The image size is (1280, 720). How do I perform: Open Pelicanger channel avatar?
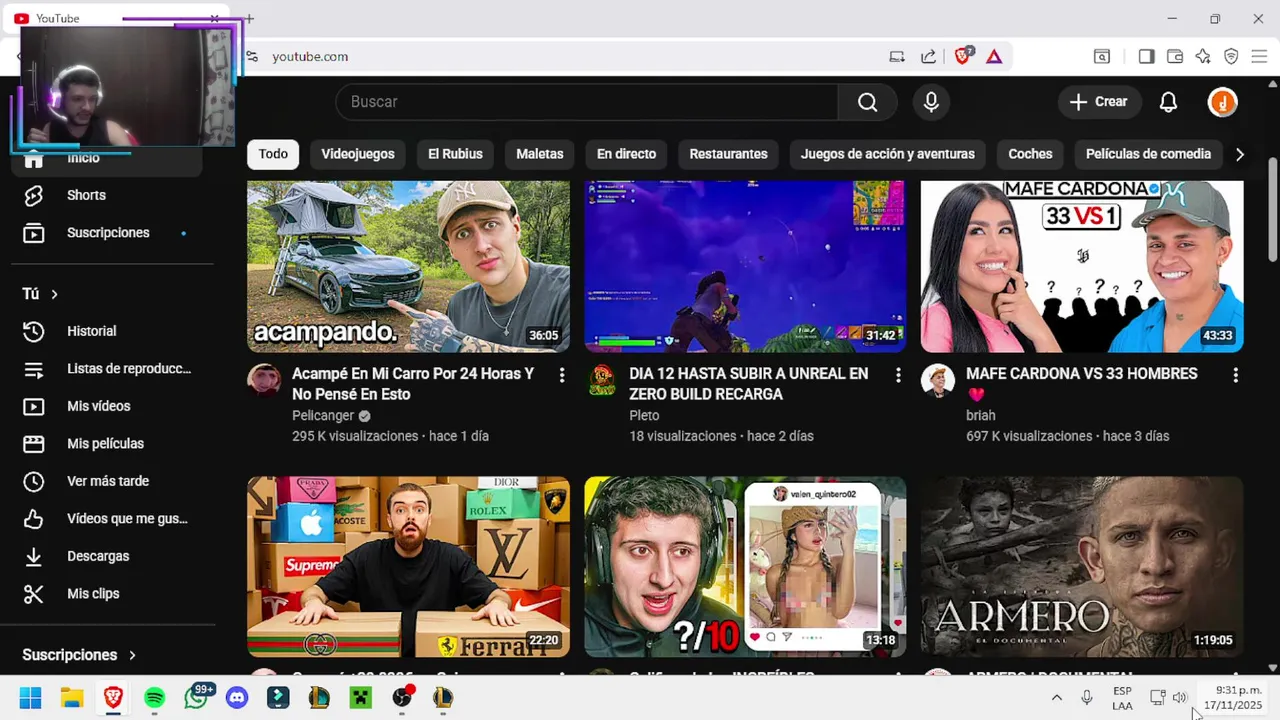264,380
